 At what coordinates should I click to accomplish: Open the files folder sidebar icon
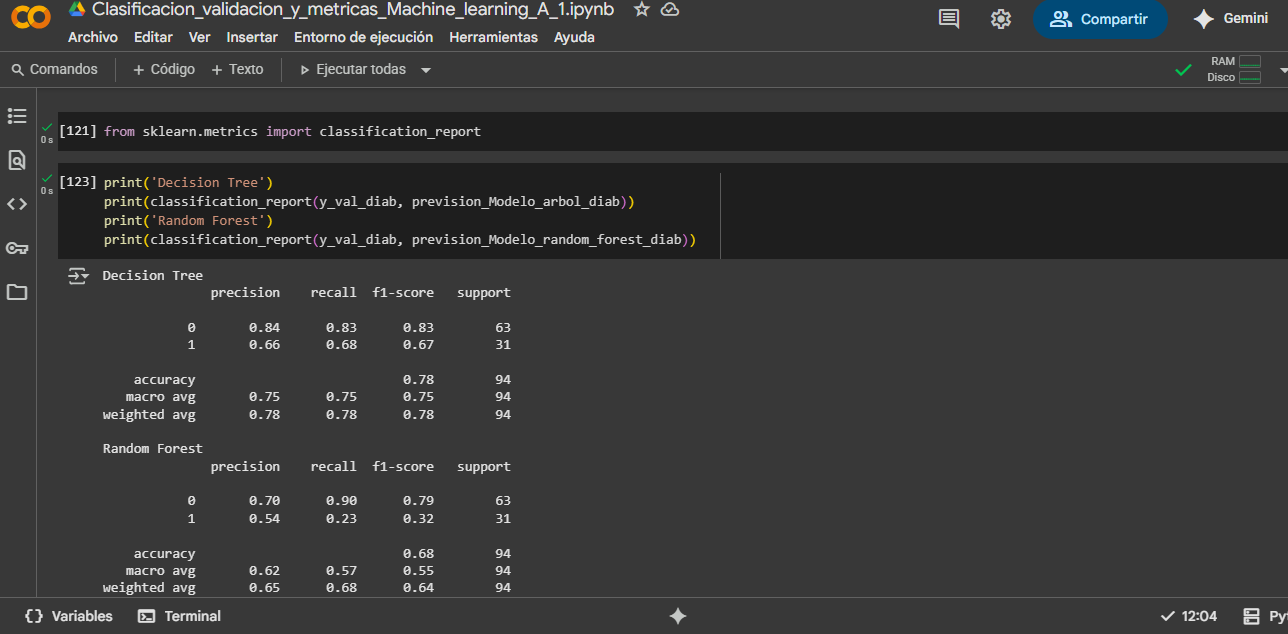(x=17, y=292)
